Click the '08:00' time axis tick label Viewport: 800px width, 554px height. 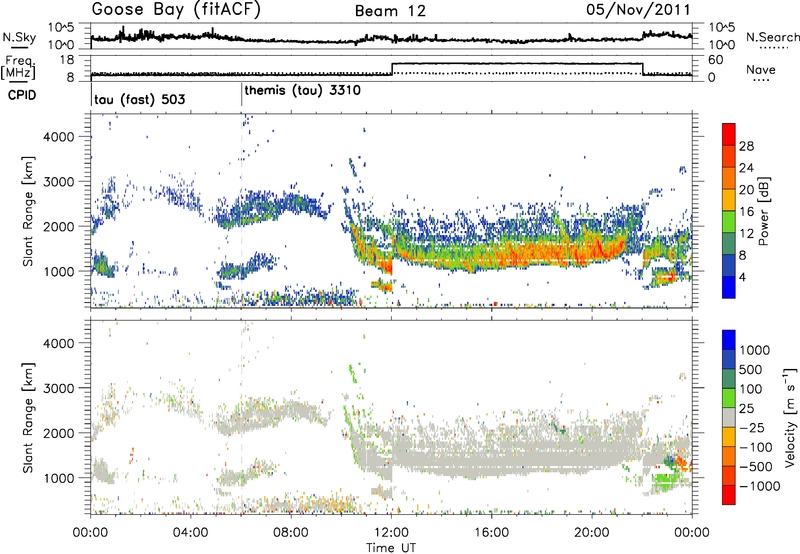coord(291,532)
